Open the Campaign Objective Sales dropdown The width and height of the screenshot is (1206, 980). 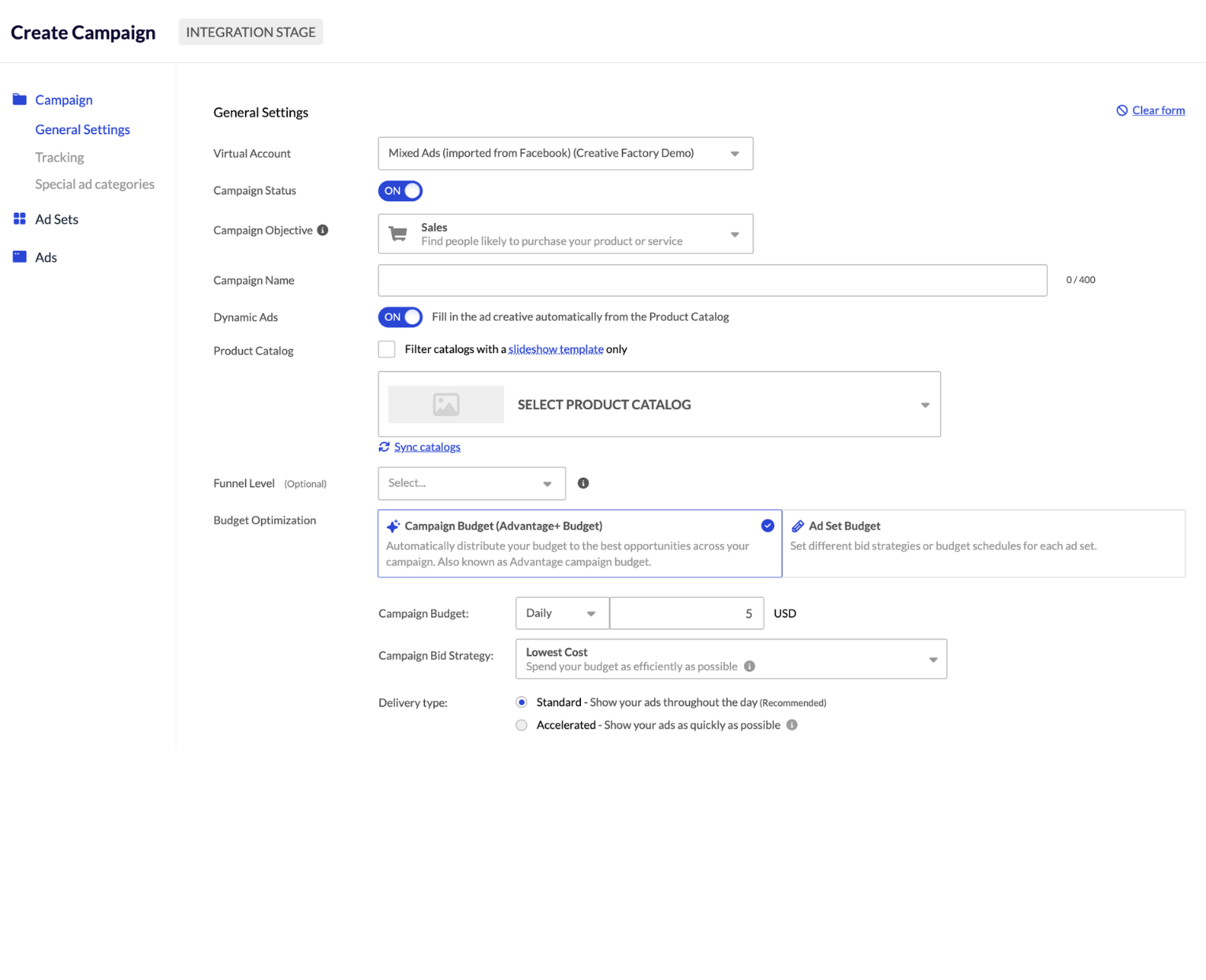tap(566, 234)
